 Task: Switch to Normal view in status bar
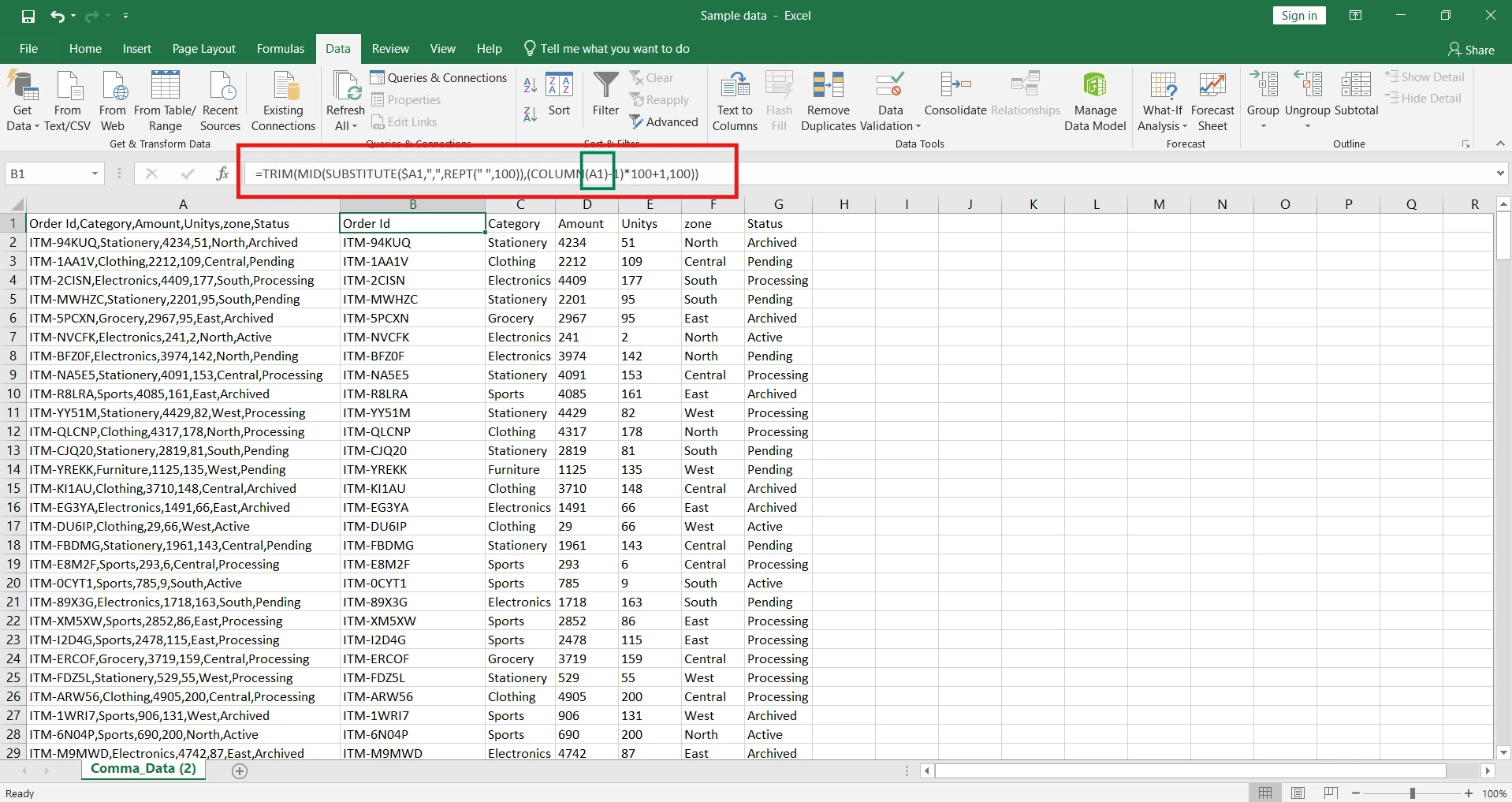pos(1265,793)
